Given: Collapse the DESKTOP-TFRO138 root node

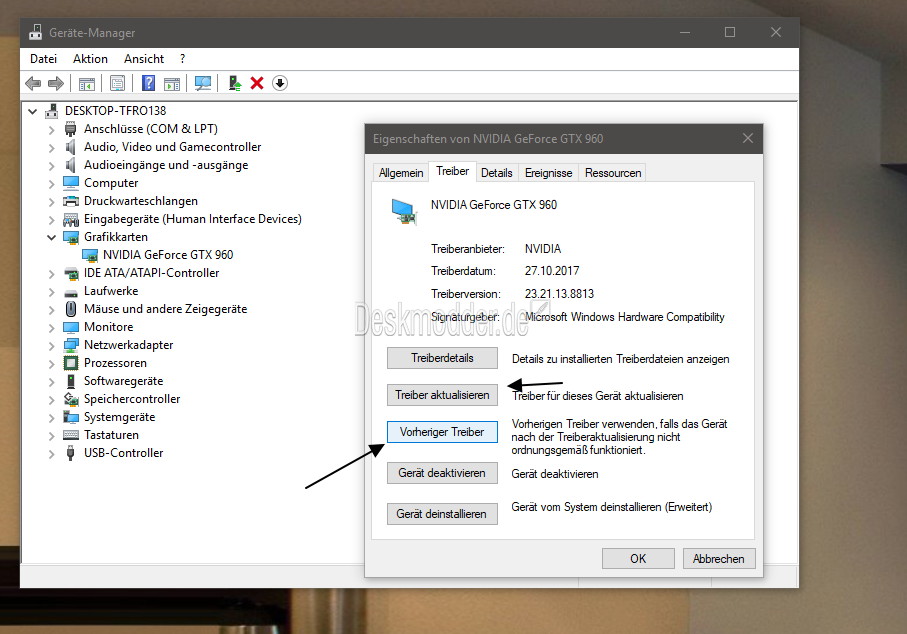Looking at the screenshot, I should 33,111.
